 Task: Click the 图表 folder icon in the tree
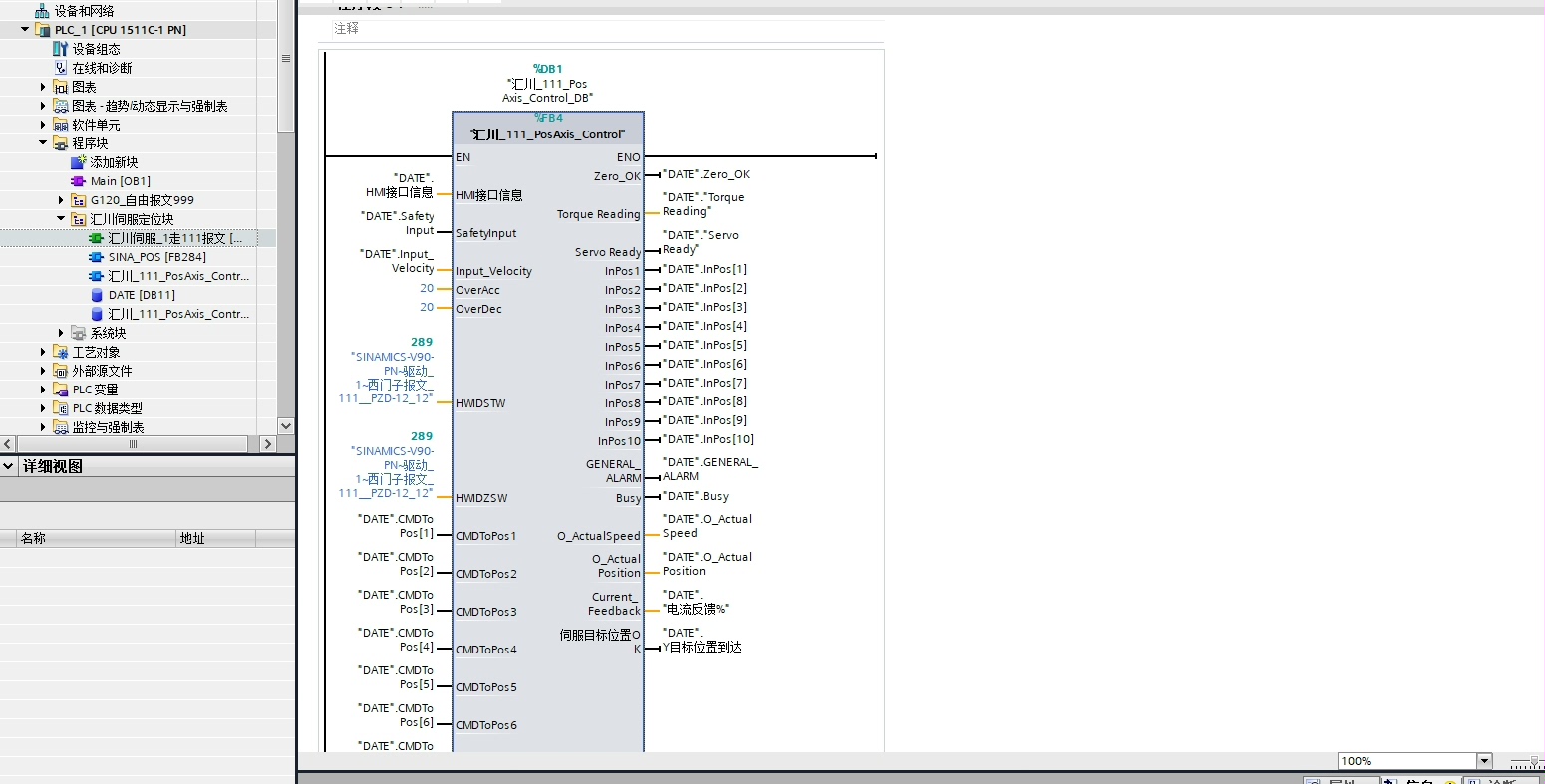60,87
